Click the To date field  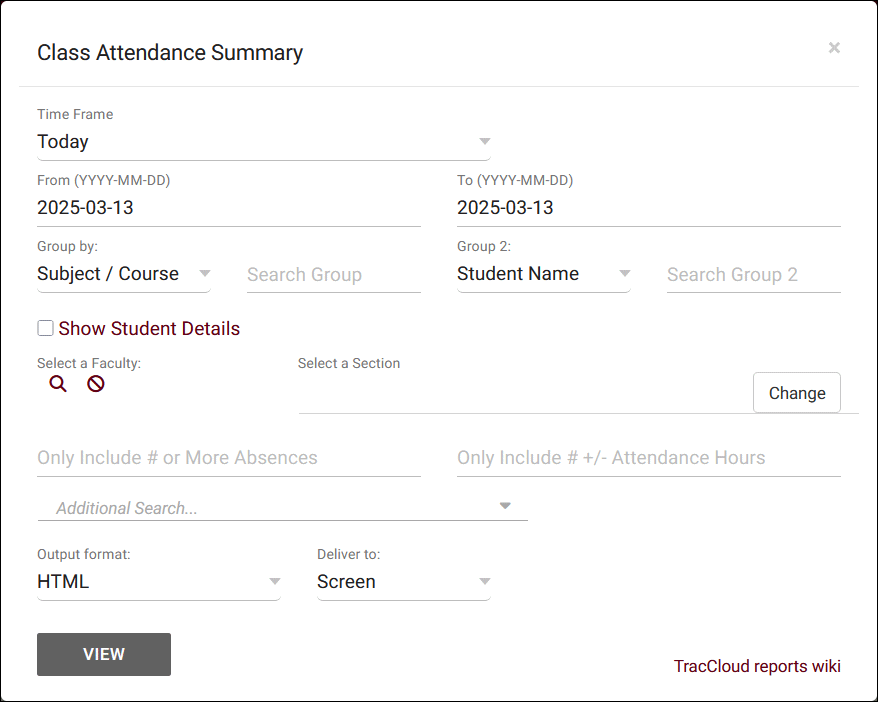648,208
